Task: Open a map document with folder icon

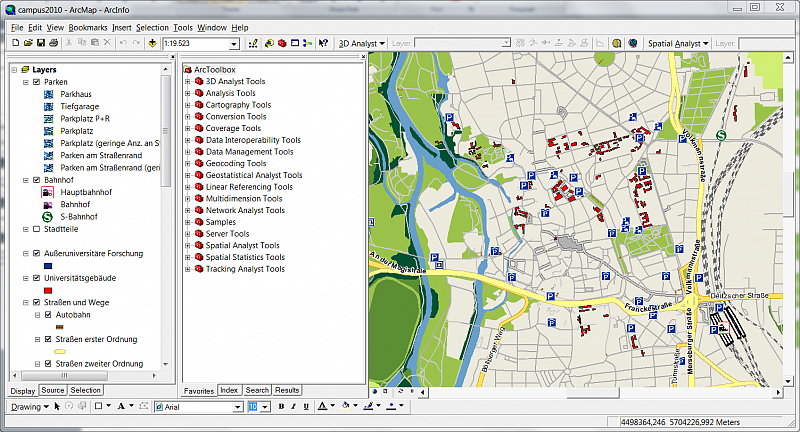Action: (x=28, y=43)
